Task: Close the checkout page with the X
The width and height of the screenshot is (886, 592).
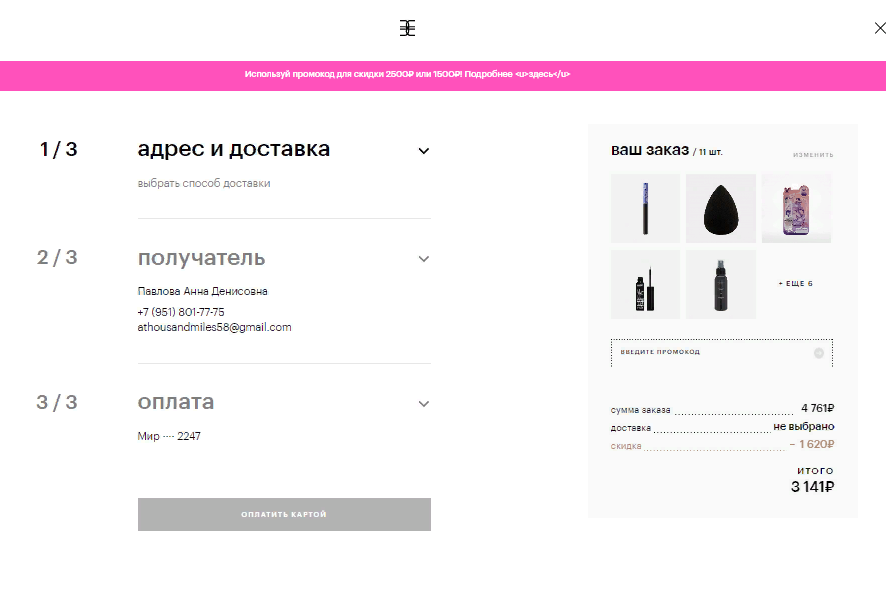Action: (x=879, y=28)
